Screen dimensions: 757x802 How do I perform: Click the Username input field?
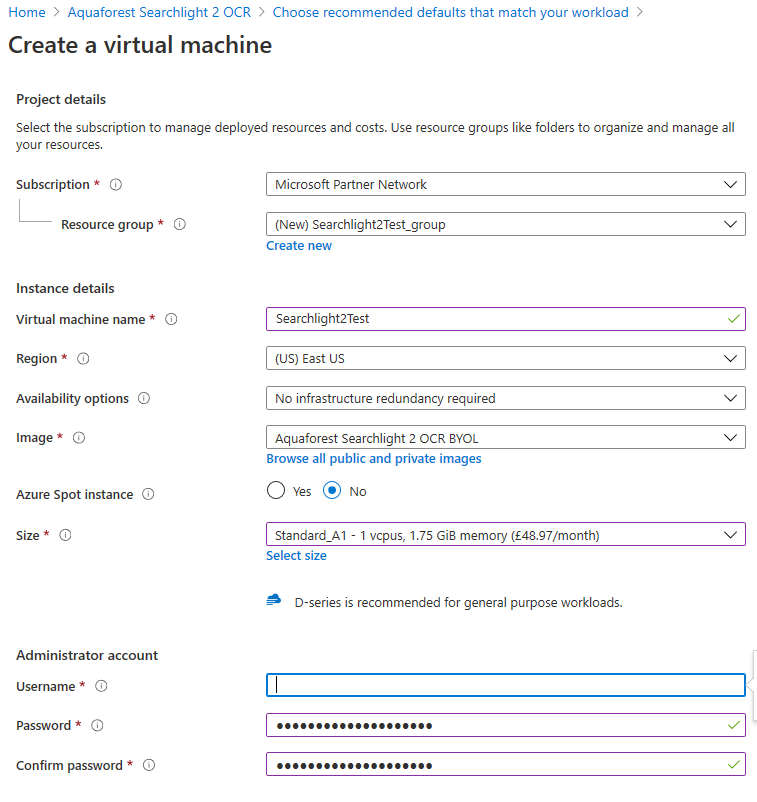pyautogui.click(x=505, y=685)
